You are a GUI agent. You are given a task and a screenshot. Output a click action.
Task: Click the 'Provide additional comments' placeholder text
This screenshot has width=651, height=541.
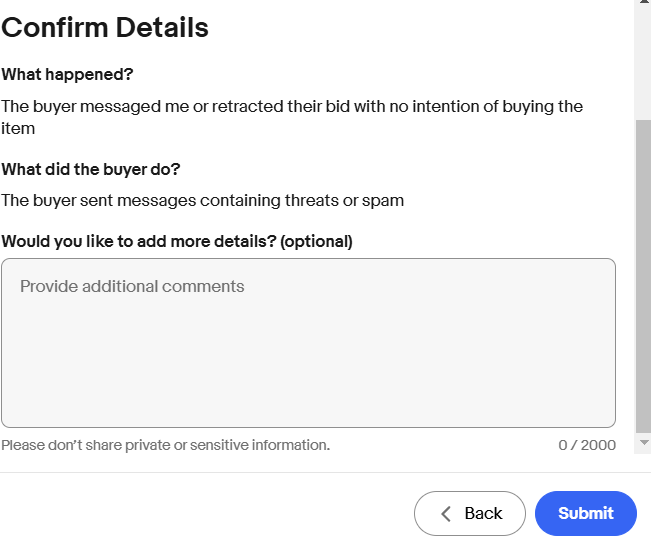[x=132, y=286]
